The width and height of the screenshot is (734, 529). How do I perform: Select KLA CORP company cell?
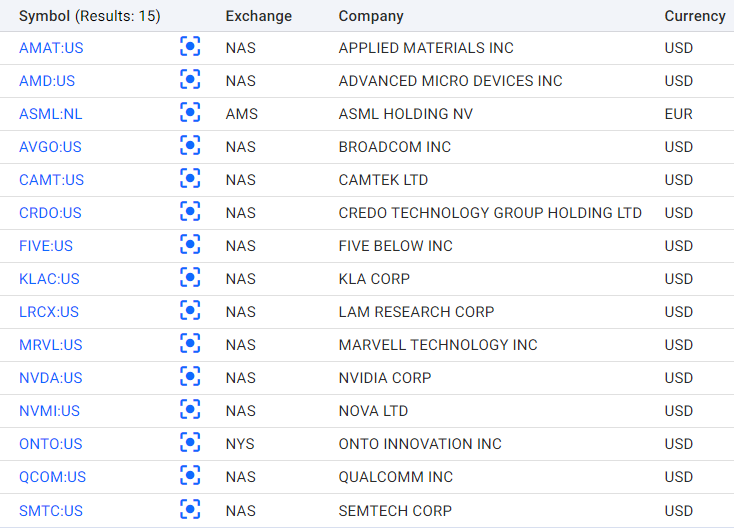[374, 279]
